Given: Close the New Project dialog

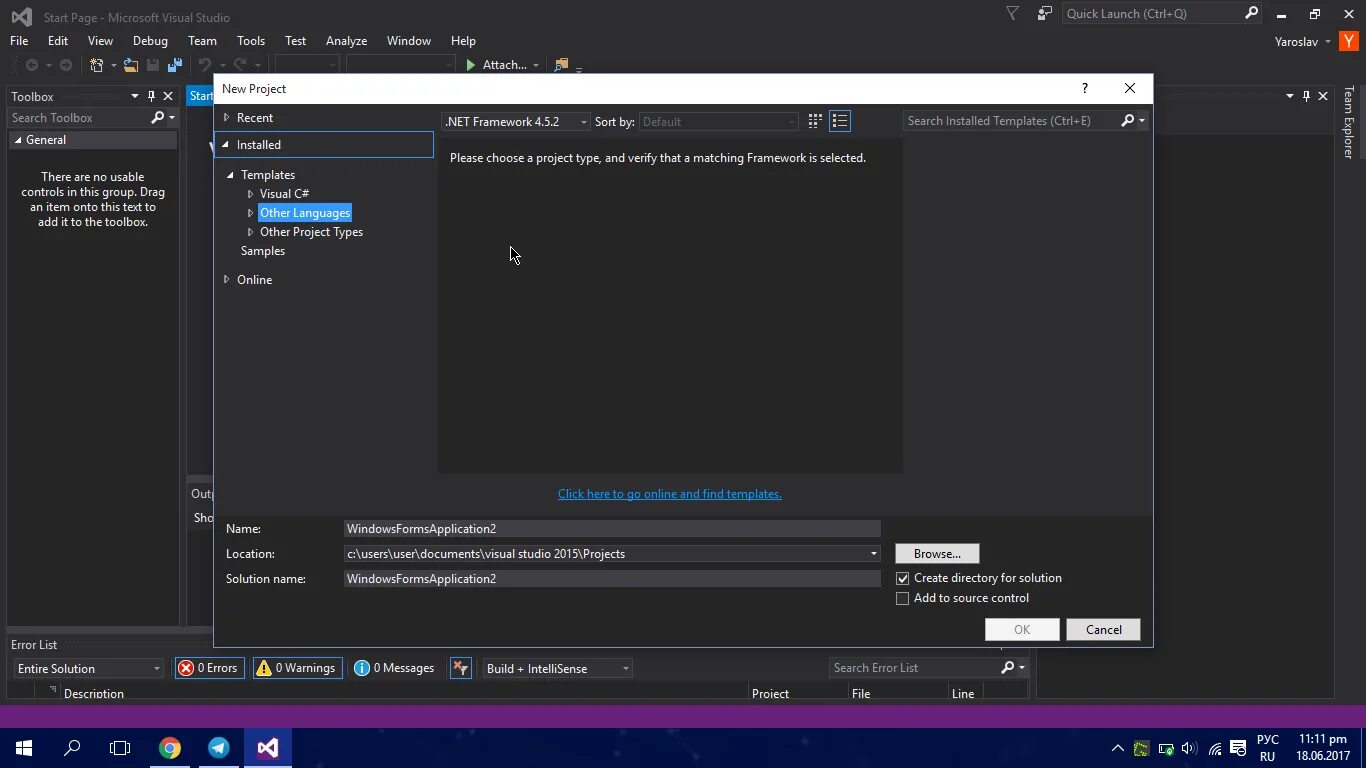Looking at the screenshot, I should [1130, 88].
